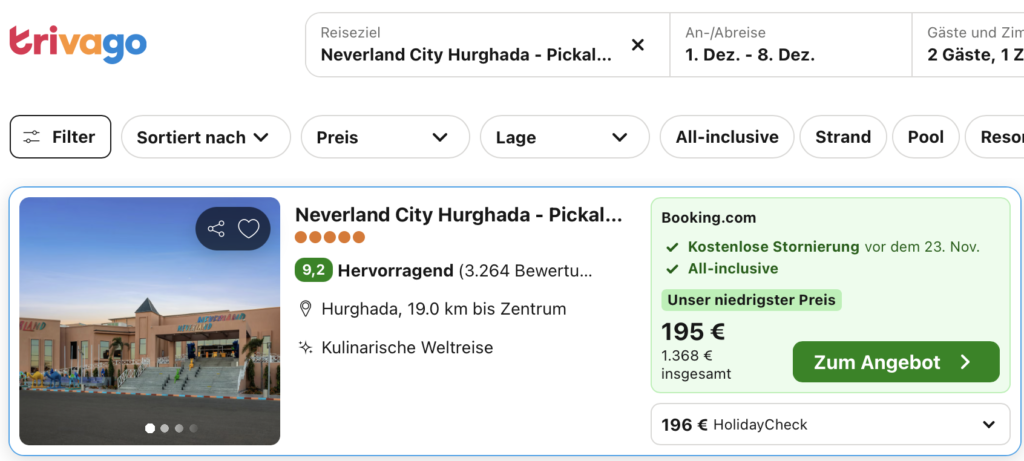Click the Zum Angebot button
The width and height of the screenshot is (1024, 461).
pyautogui.click(x=896, y=362)
